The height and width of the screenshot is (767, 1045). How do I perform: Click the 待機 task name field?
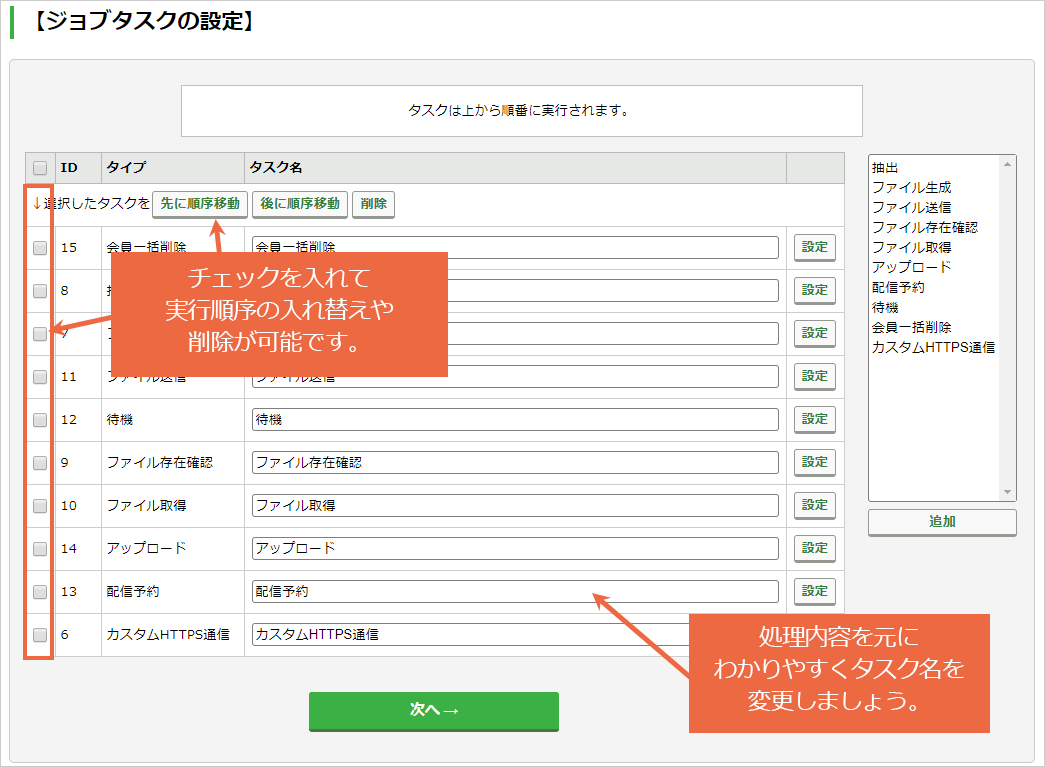515,420
